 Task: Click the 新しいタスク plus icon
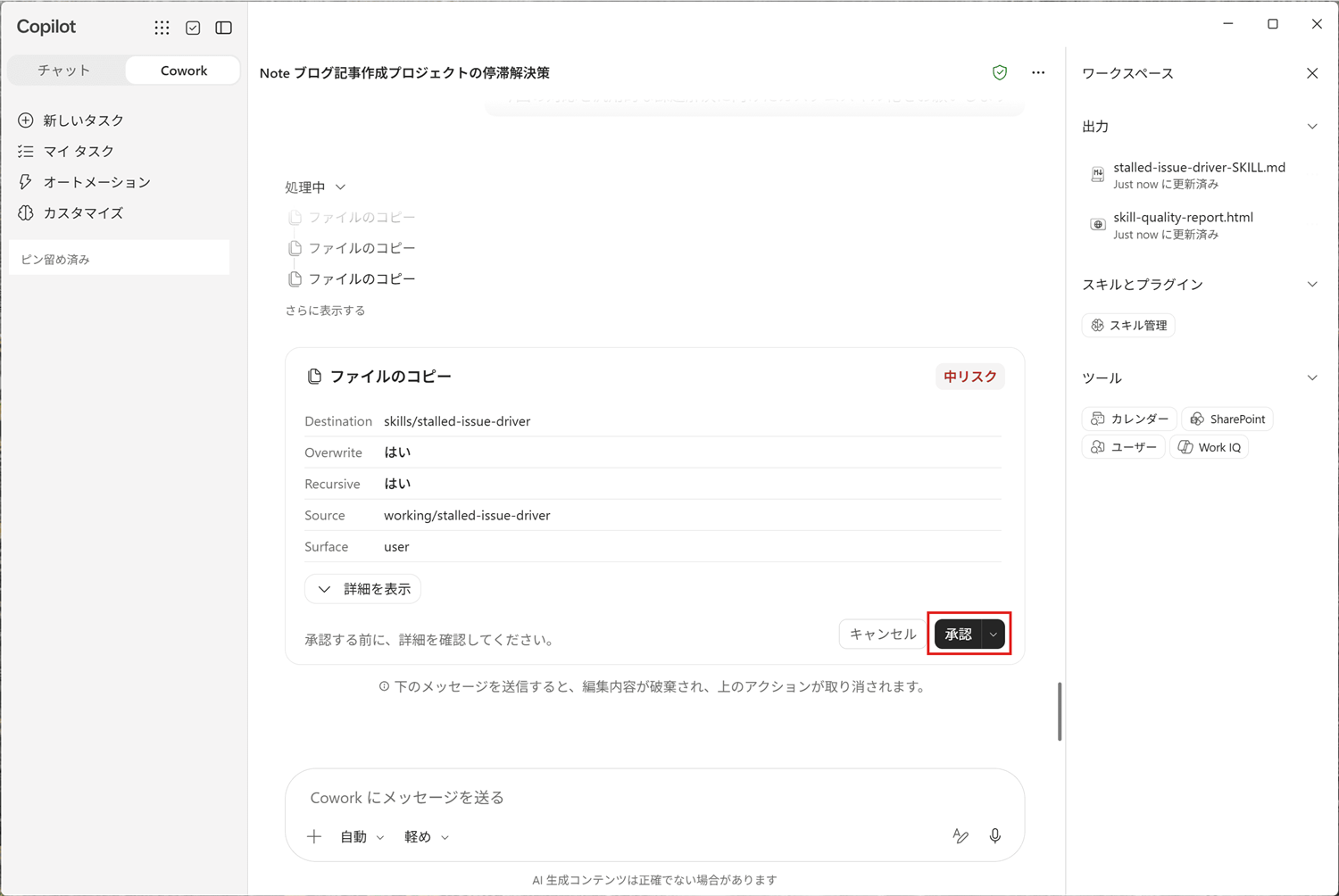(x=26, y=120)
